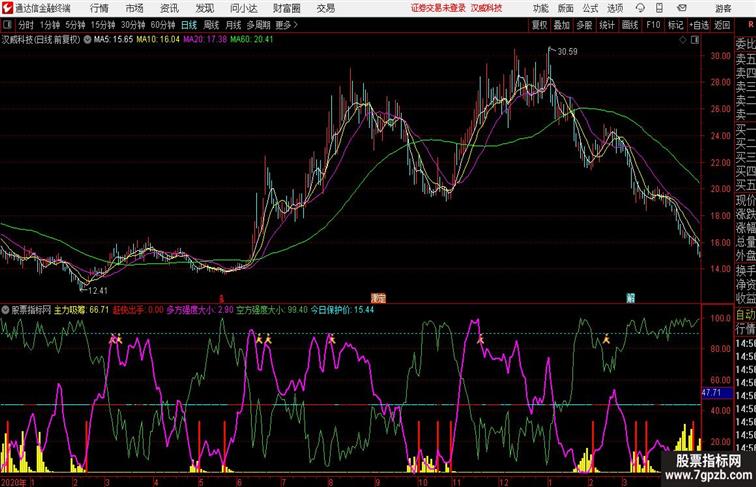Click the 多股 multi-stock button

(584, 25)
